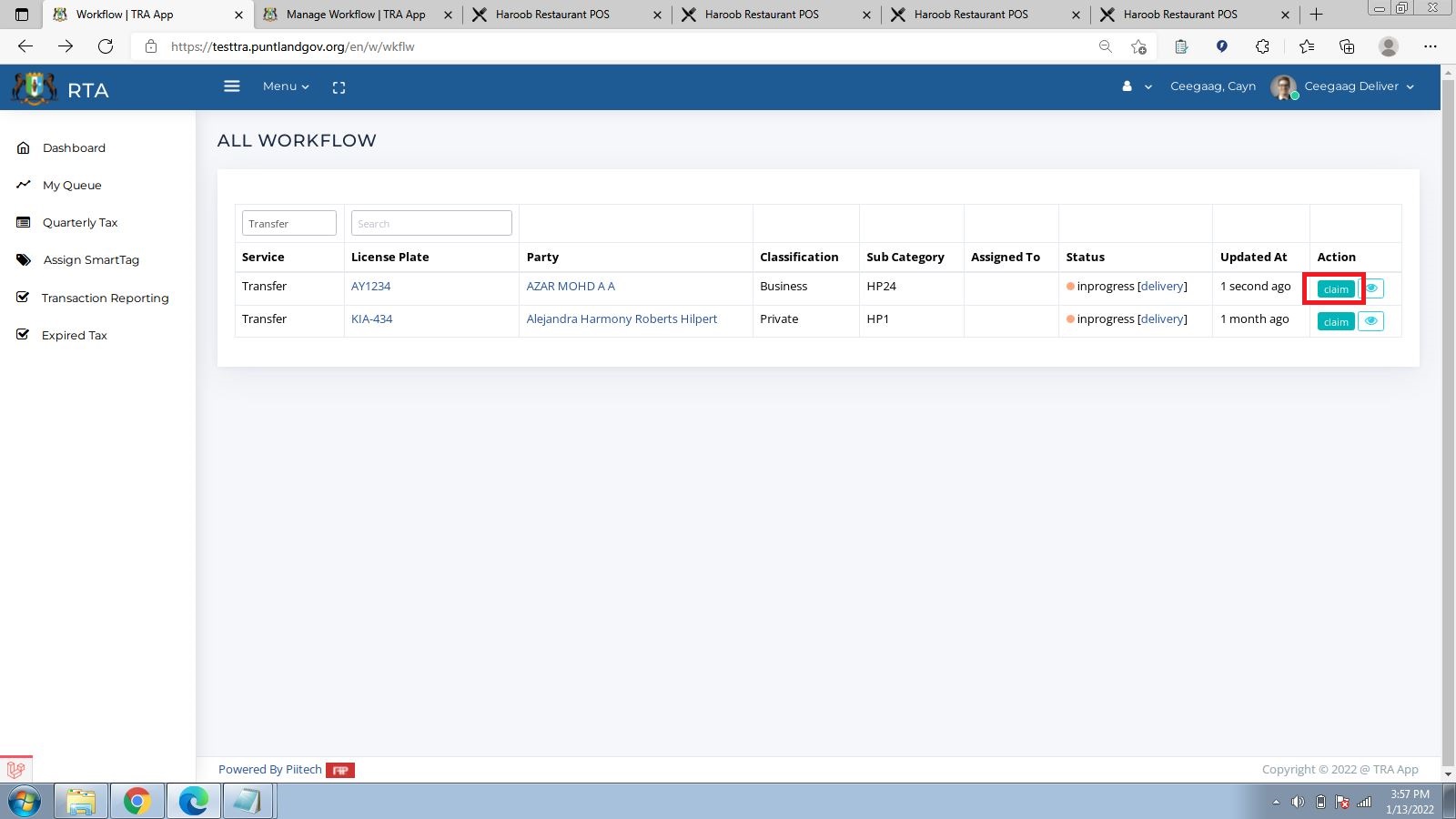Image resolution: width=1456 pixels, height=819 pixels.
Task: Open Windows Start menu
Action: 25,802
